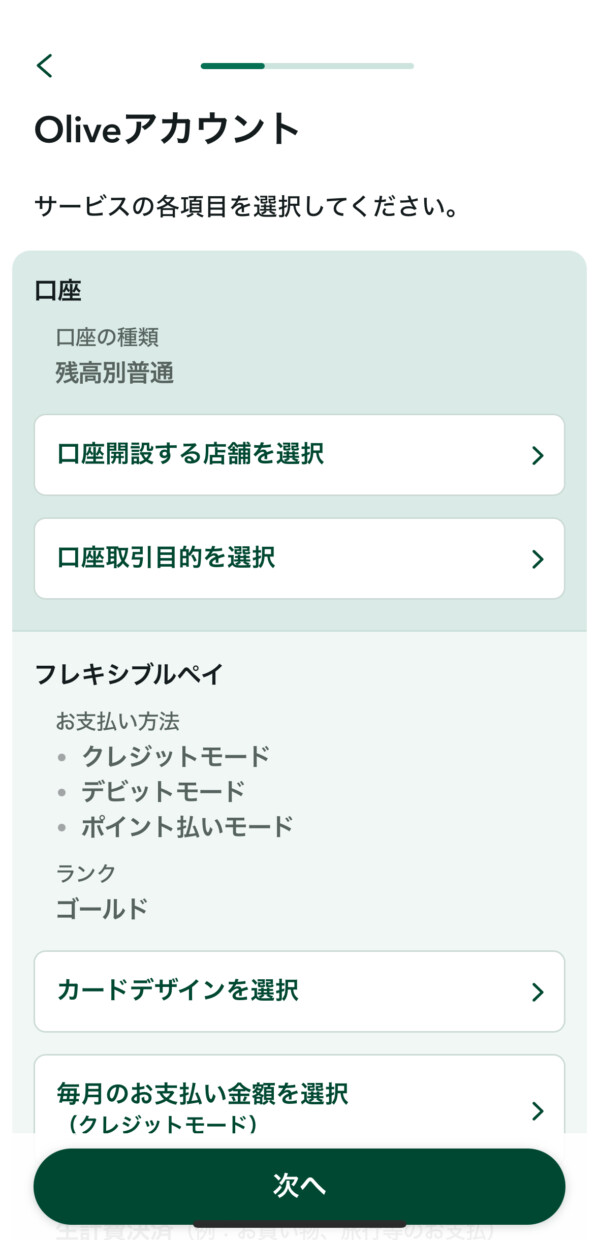
Task: Click the step progress bar at top
Action: coord(307,66)
